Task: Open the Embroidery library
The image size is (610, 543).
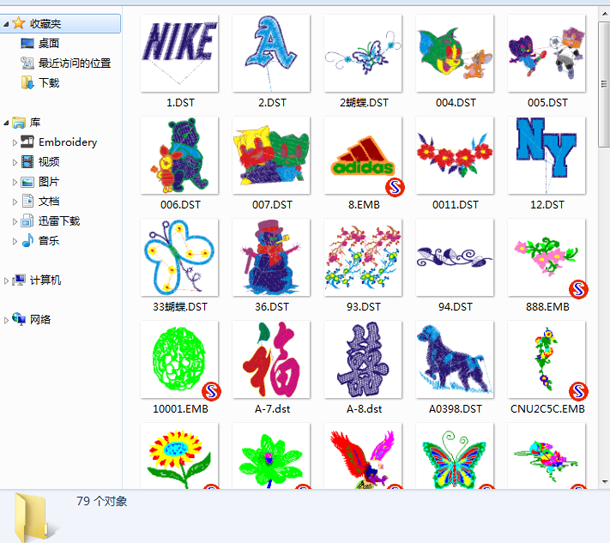Action: (67, 142)
